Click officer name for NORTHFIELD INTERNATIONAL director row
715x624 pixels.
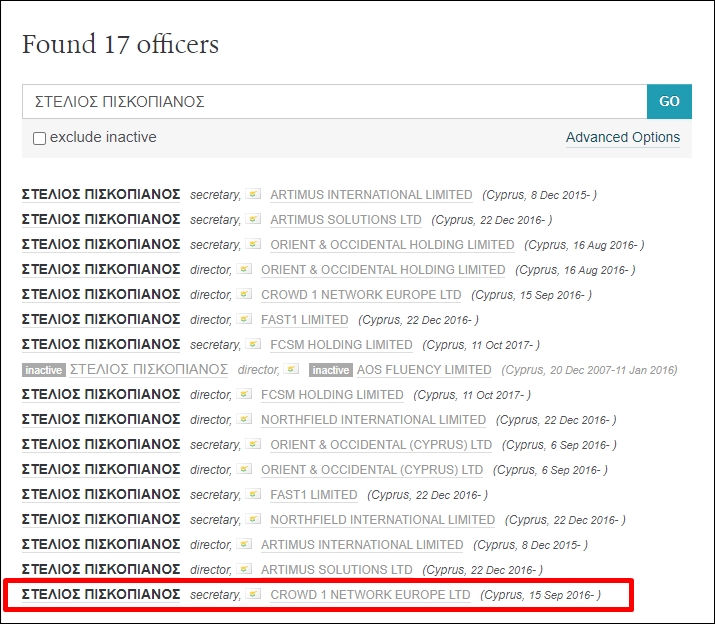pyautogui.click(x=101, y=420)
